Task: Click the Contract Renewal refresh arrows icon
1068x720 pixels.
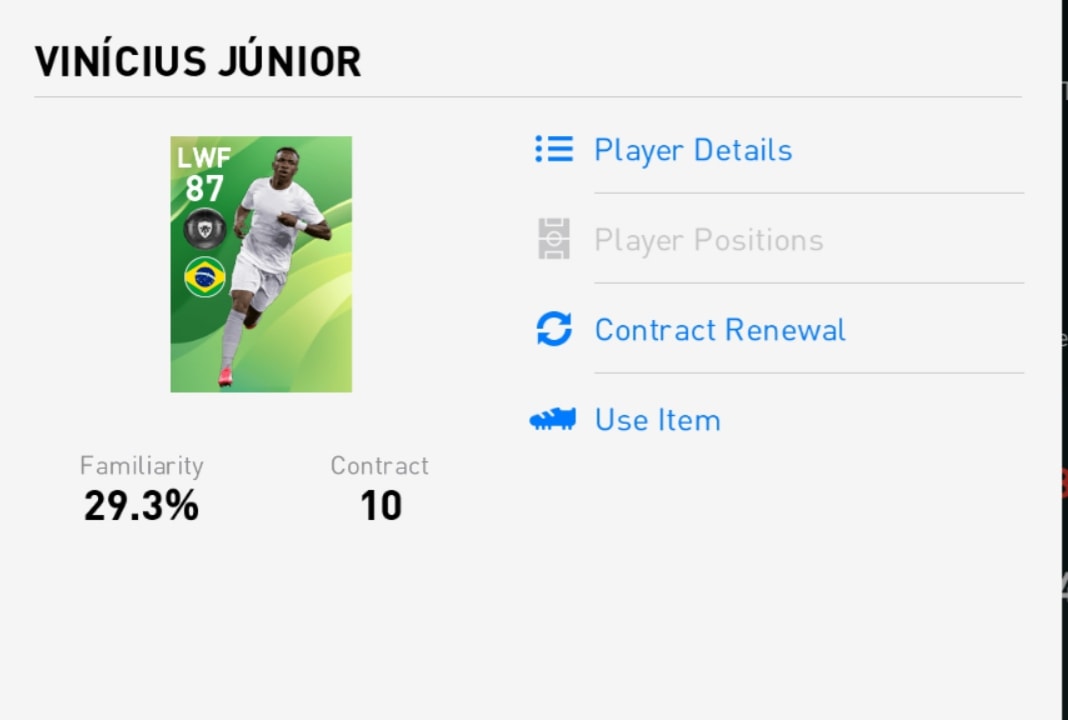Action: 554,329
